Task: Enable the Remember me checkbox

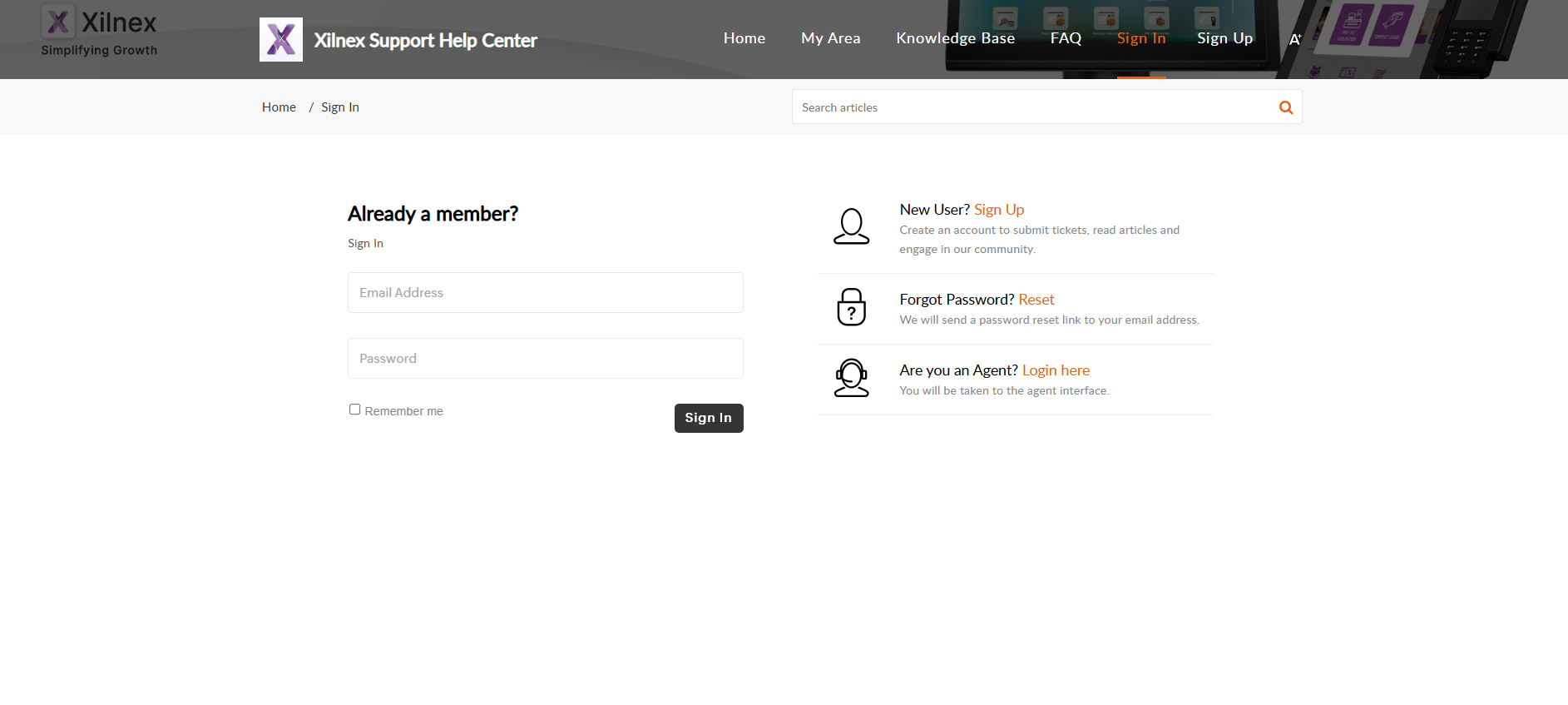Action: [355, 410]
